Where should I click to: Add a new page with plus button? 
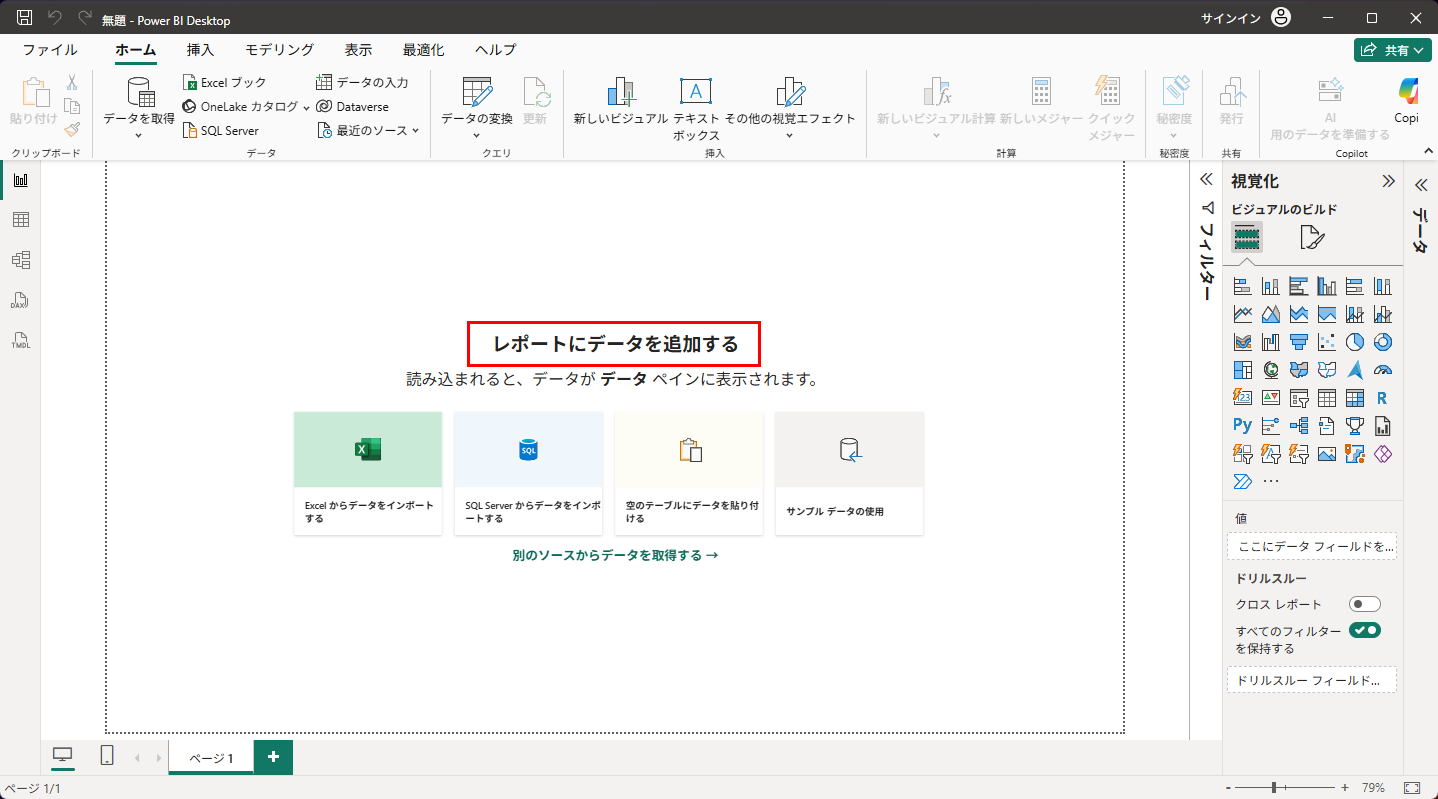click(273, 757)
